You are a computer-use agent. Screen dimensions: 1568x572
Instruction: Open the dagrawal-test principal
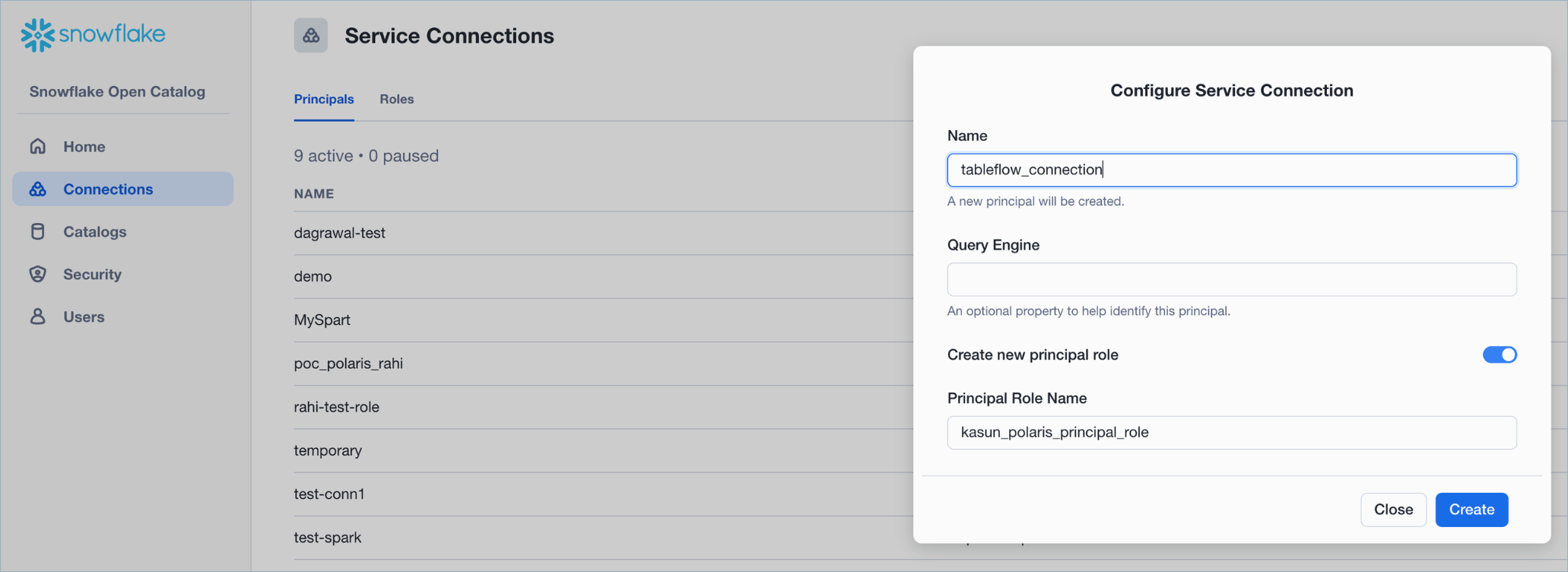(340, 233)
